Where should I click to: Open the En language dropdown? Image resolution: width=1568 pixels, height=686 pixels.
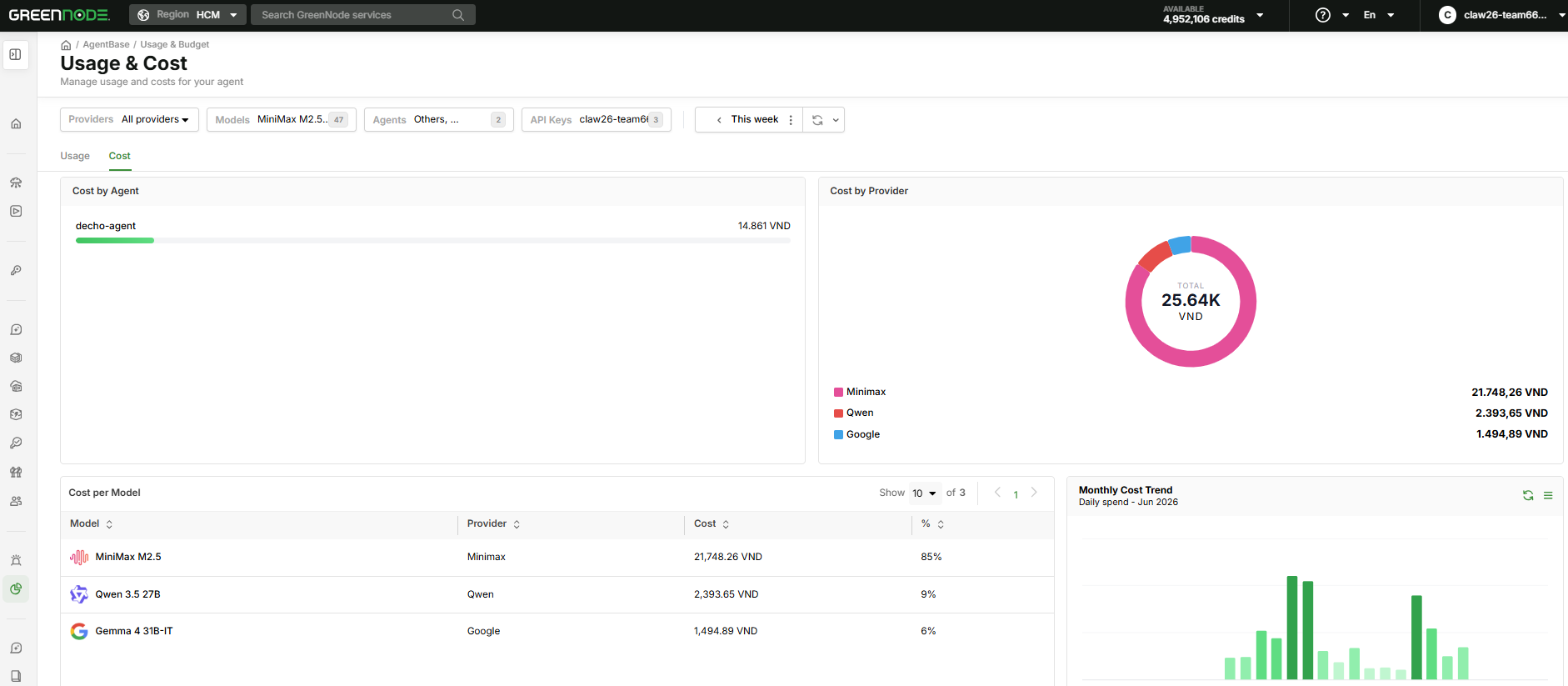tap(1378, 15)
